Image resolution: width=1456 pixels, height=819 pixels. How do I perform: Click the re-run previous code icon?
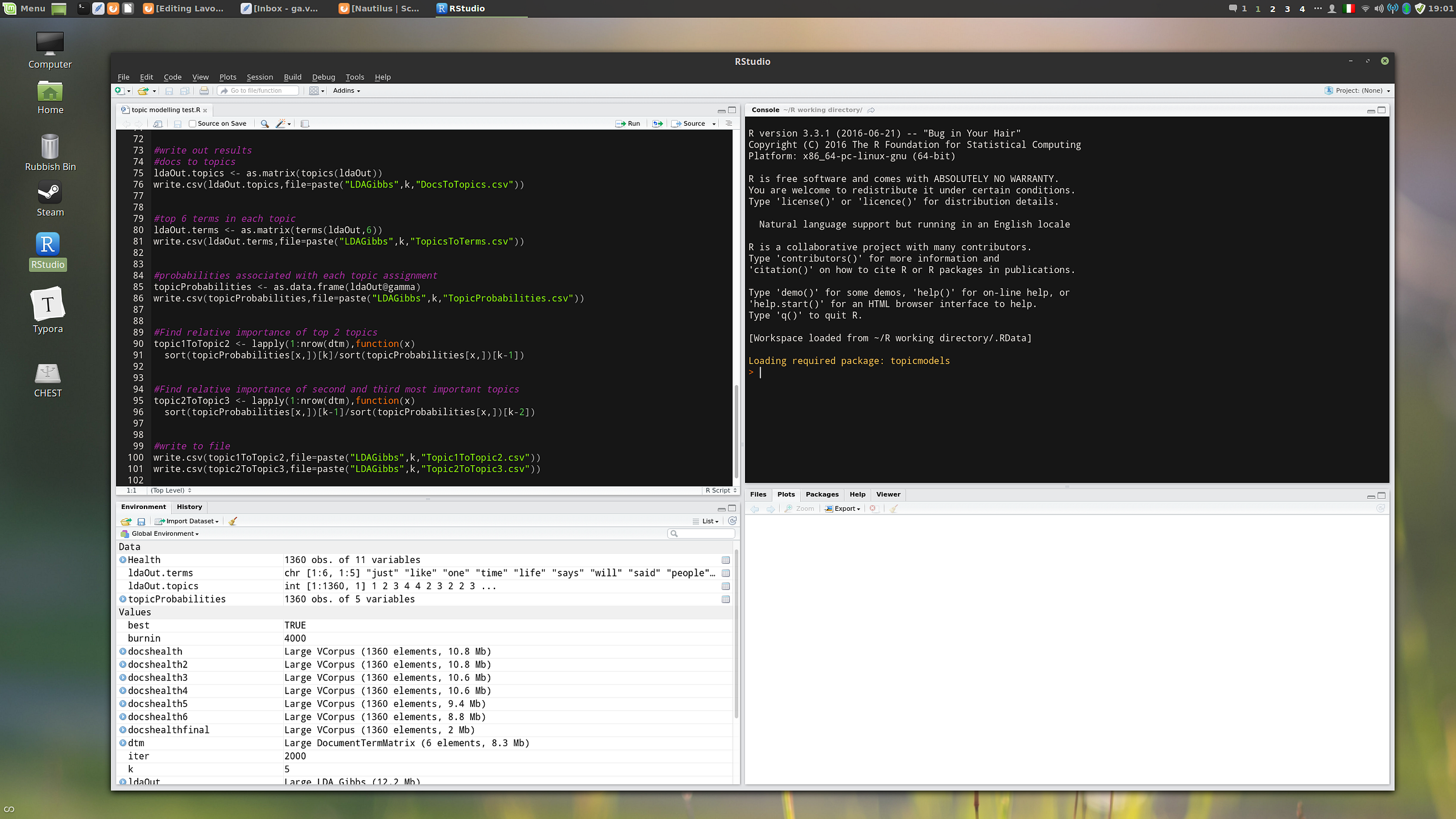(657, 124)
